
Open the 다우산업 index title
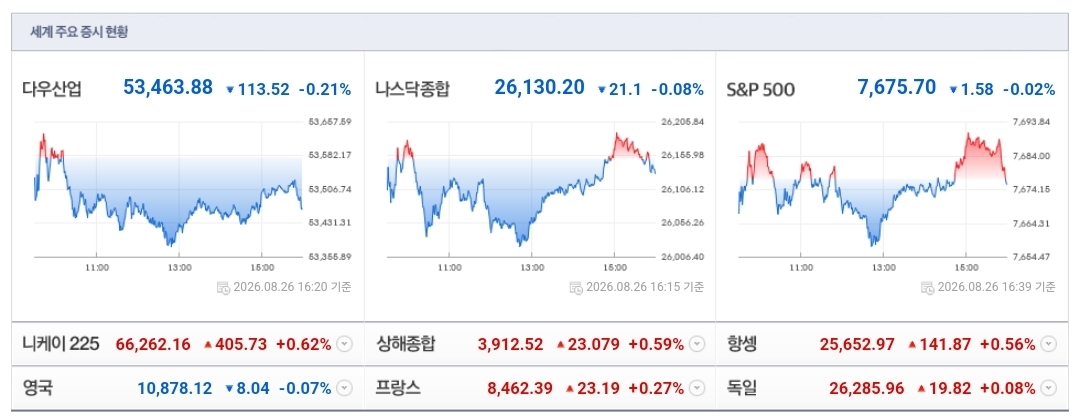52,89
